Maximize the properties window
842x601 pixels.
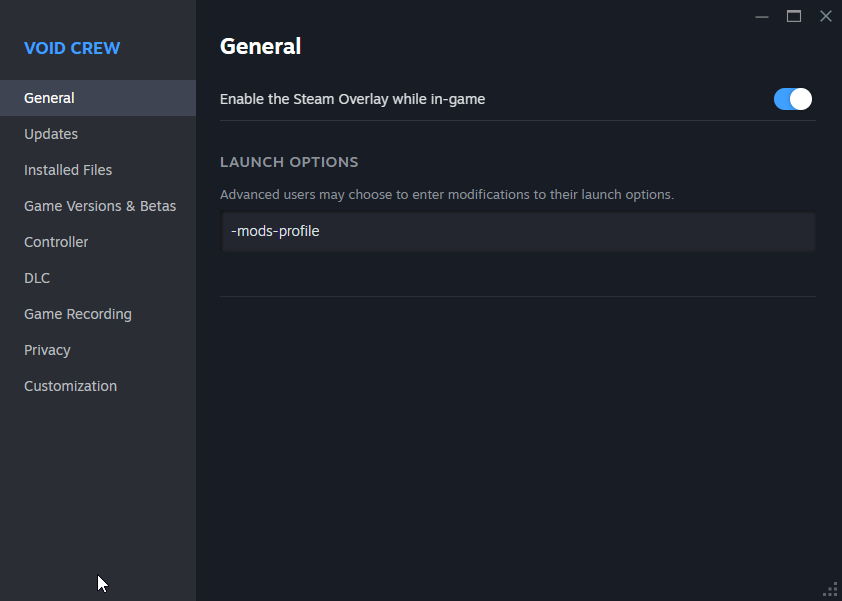click(794, 16)
